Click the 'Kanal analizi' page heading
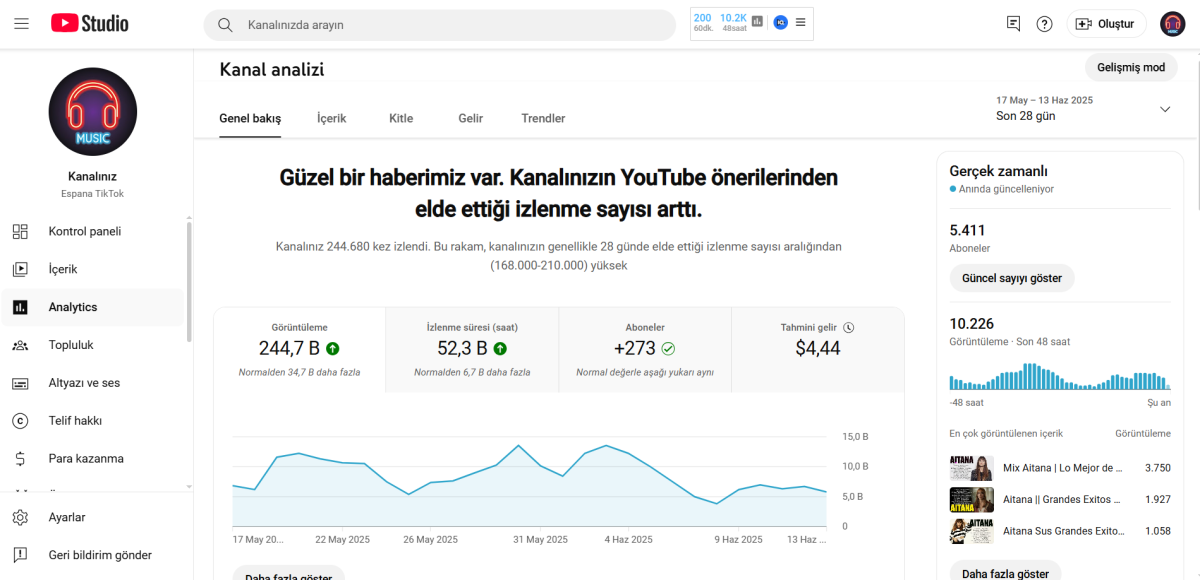The width and height of the screenshot is (1200, 580). pos(272,69)
